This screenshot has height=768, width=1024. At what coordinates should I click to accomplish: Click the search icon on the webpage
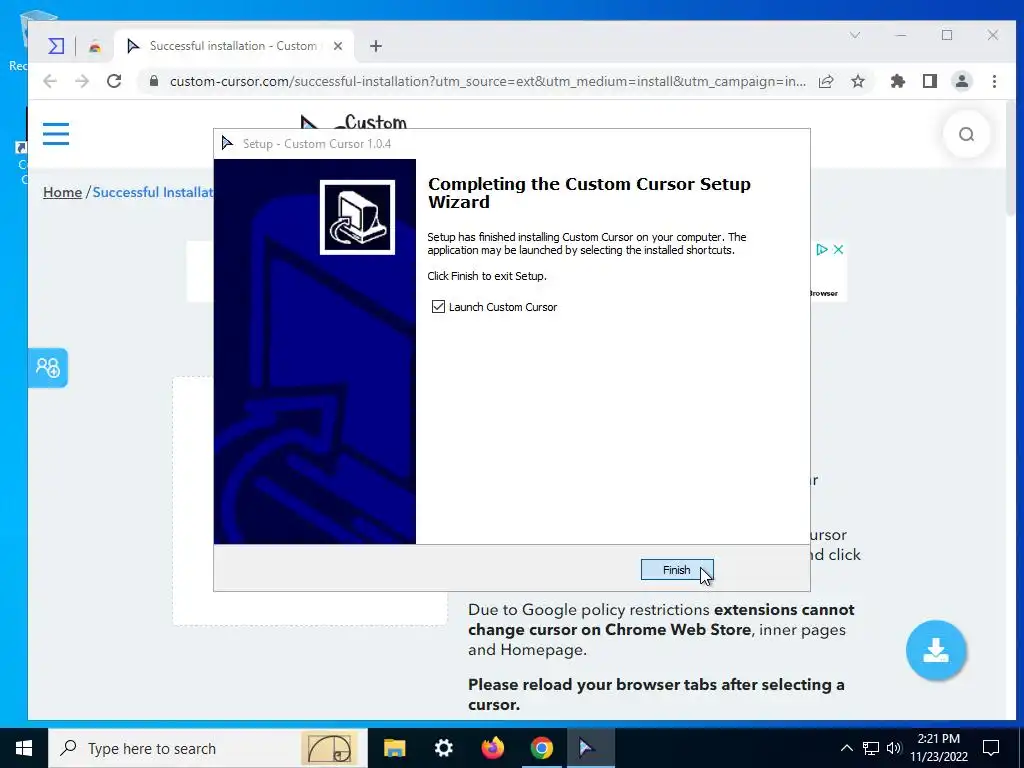[967, 135]
